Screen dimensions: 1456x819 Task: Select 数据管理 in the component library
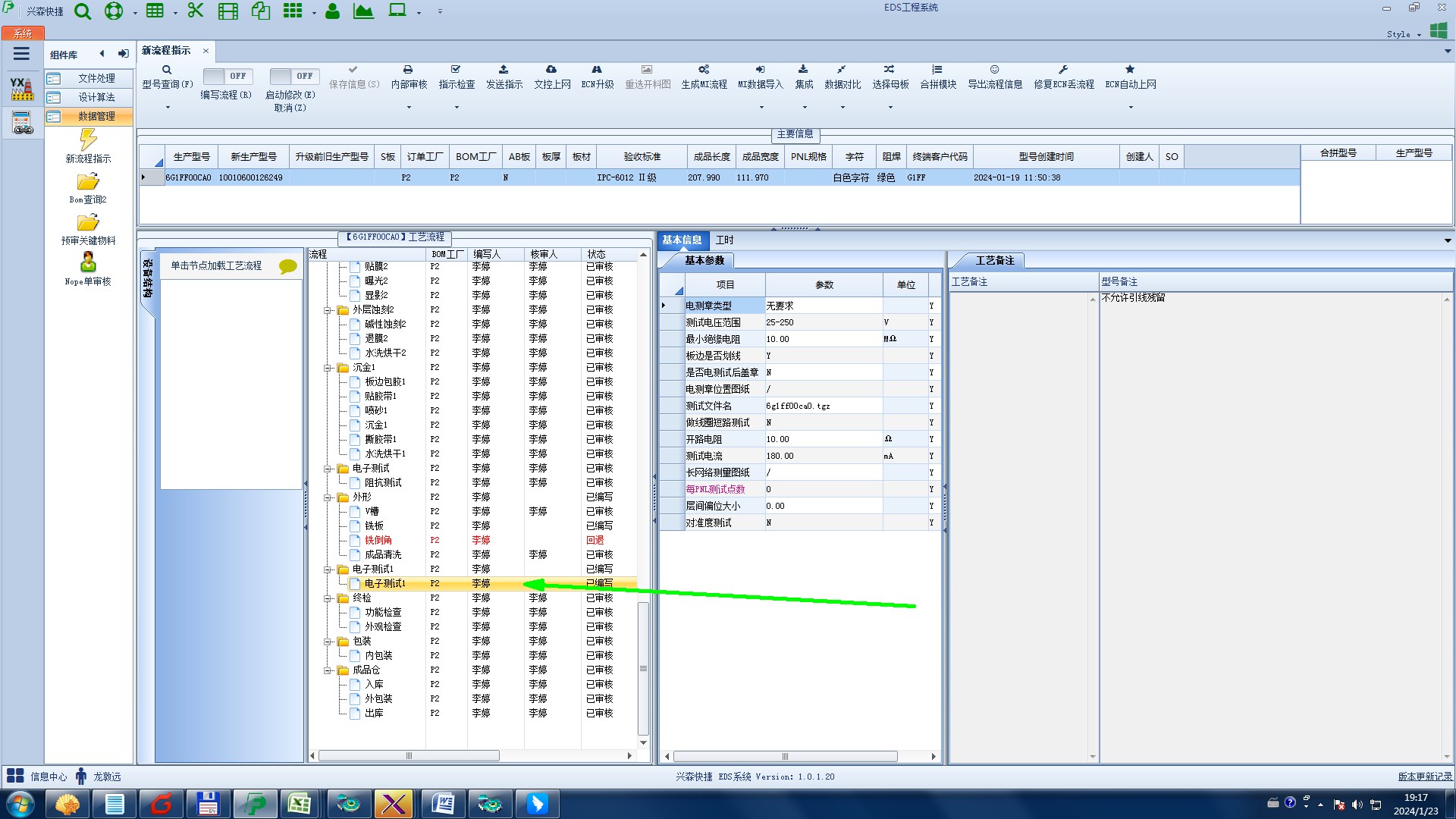(x=96, y=116)
